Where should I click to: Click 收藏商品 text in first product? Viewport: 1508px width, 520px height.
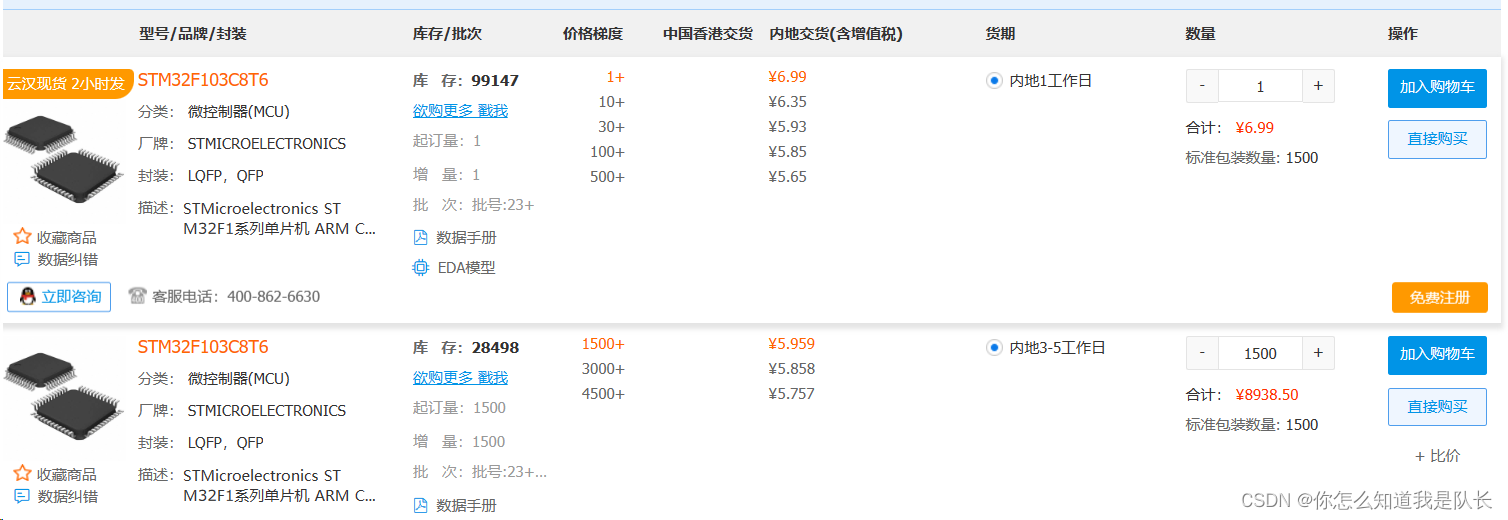click(67, 237)
